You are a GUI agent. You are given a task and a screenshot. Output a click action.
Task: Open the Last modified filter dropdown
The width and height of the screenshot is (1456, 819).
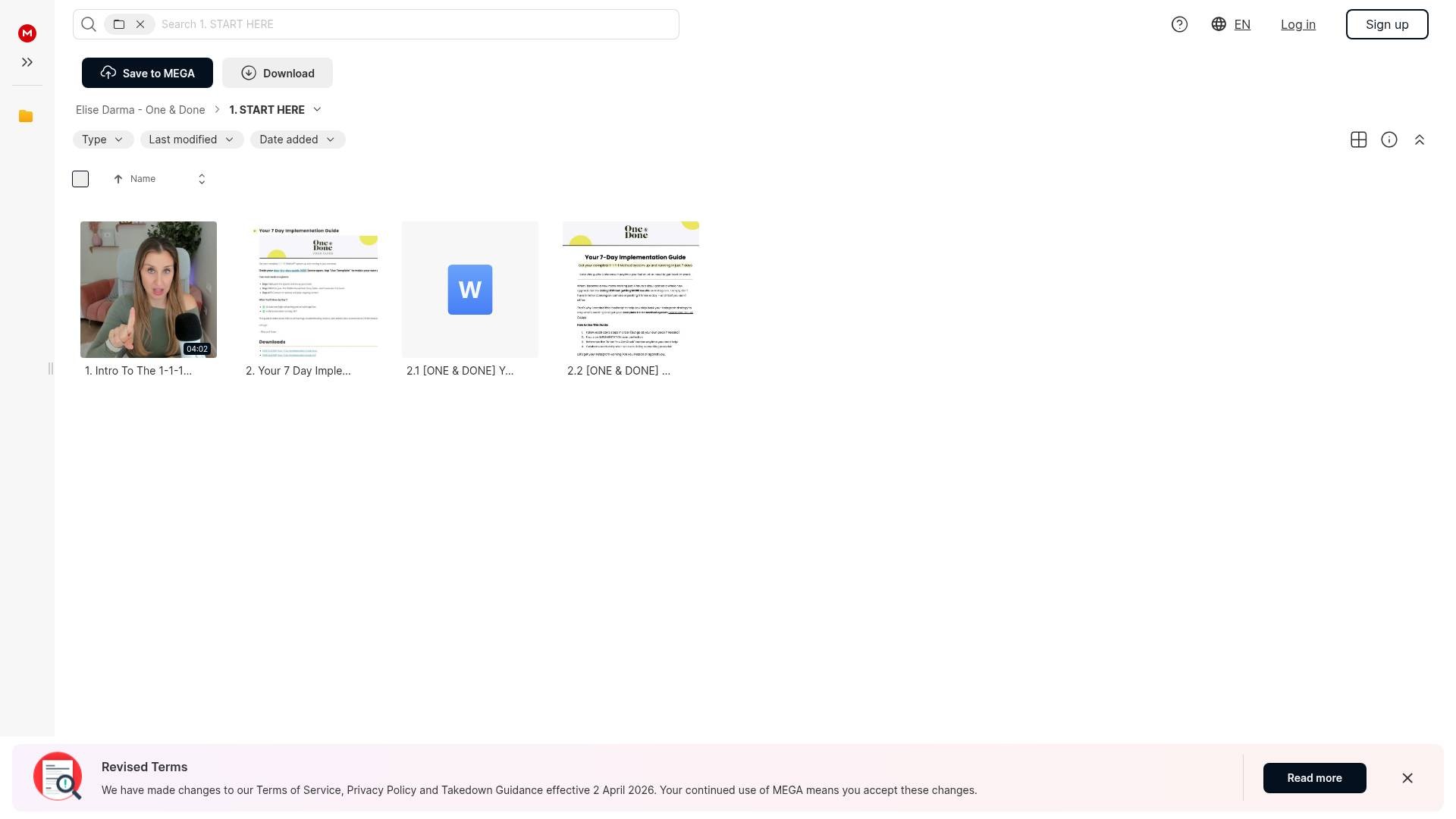pyautogui.click(x=191, y=140)
